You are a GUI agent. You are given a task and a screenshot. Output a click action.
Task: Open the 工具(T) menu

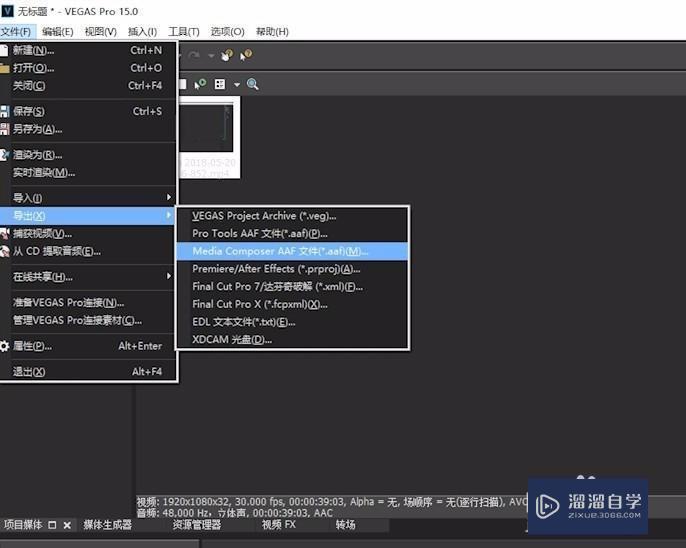(184, 31)
